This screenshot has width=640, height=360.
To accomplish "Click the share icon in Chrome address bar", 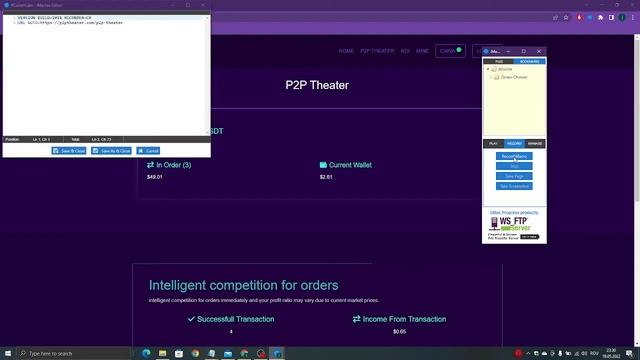I will tap(555, 18).
